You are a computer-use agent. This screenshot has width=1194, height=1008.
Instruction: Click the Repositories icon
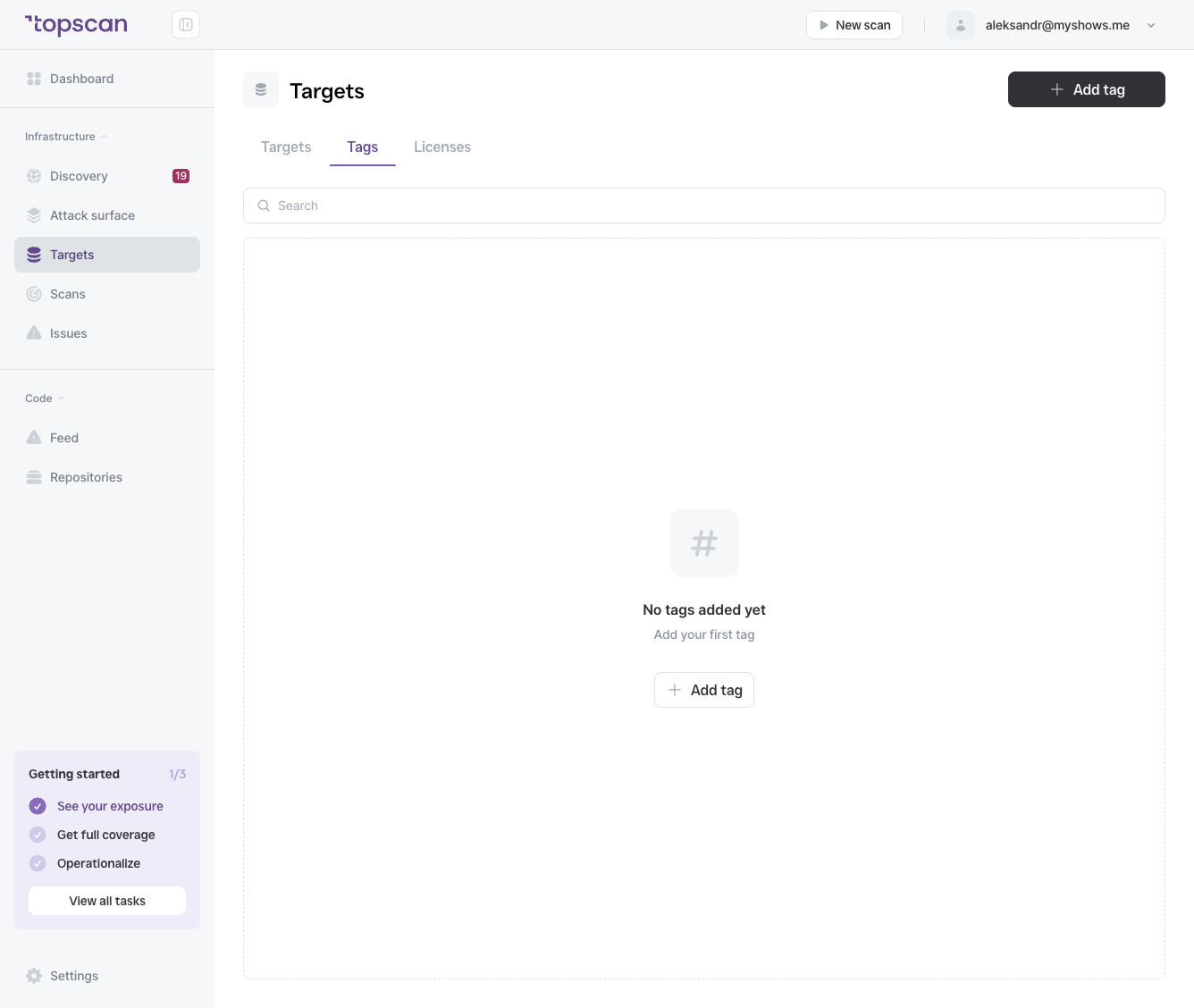tap(34, 477)
